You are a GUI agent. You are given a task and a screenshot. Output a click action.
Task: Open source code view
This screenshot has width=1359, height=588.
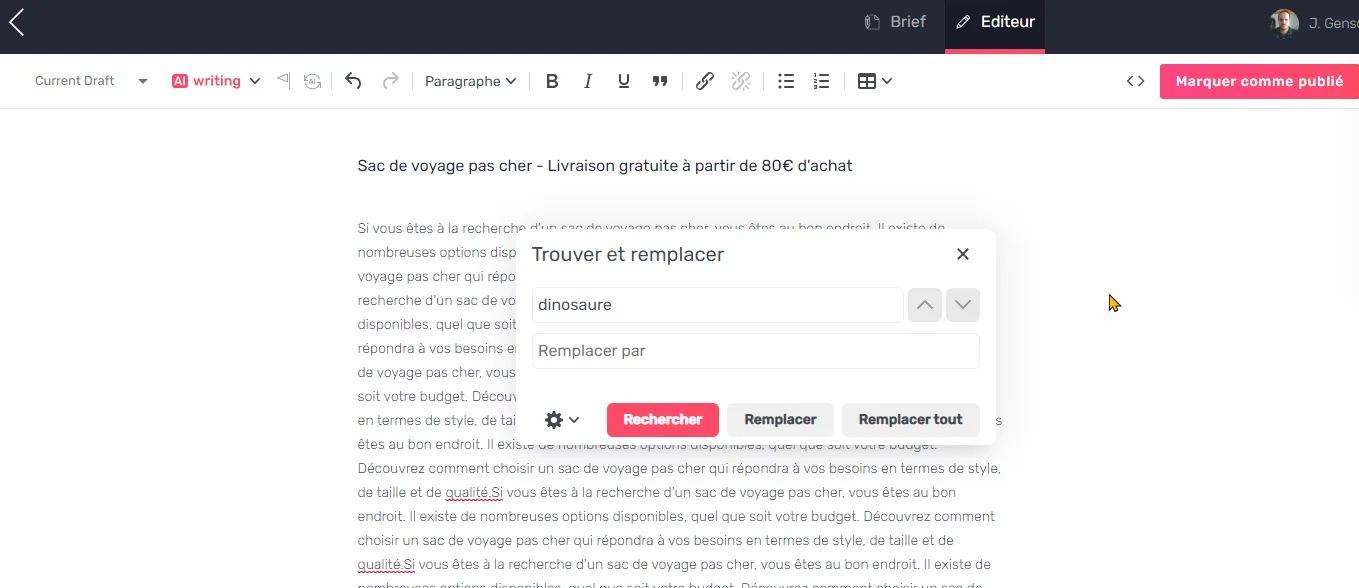1135,81
